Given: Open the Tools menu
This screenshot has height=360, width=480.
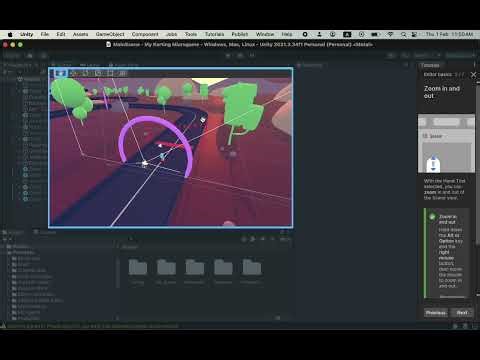Looking at the screenshot, I should coord(191,34).
